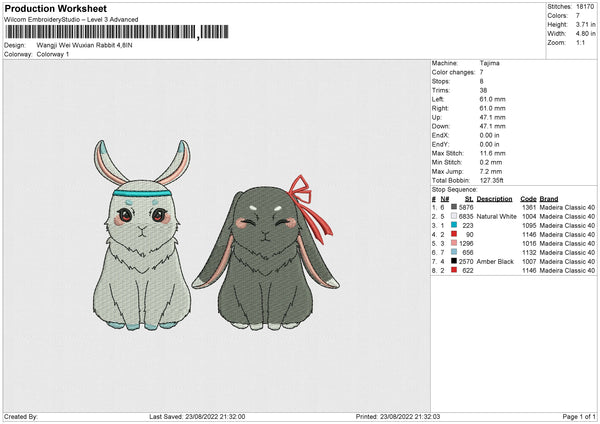Click the Created By label in the footer
Screen dimensions: 600x424
click(x=21, y=416)
